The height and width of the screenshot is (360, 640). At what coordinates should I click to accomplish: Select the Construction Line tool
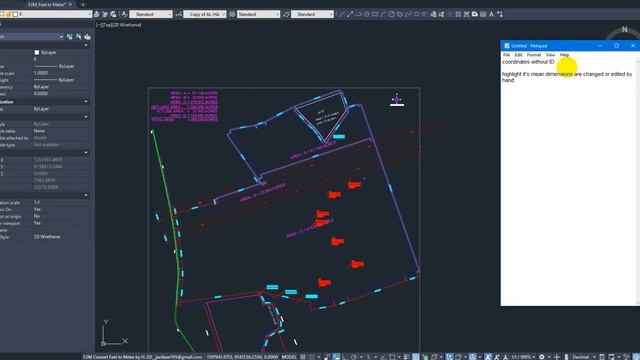[350, 14]
